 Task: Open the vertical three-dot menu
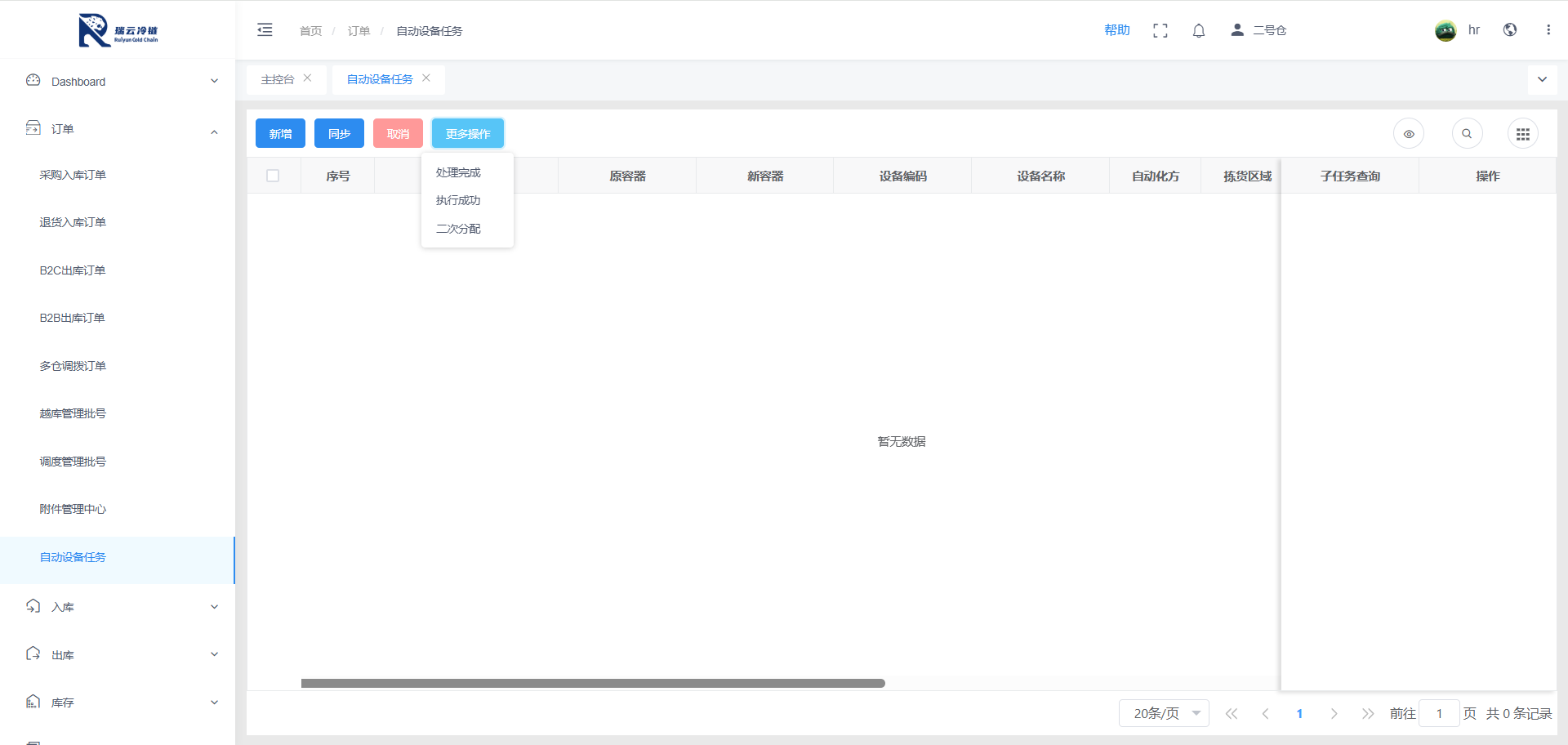pyautogui.click(x=1548, y=30)
